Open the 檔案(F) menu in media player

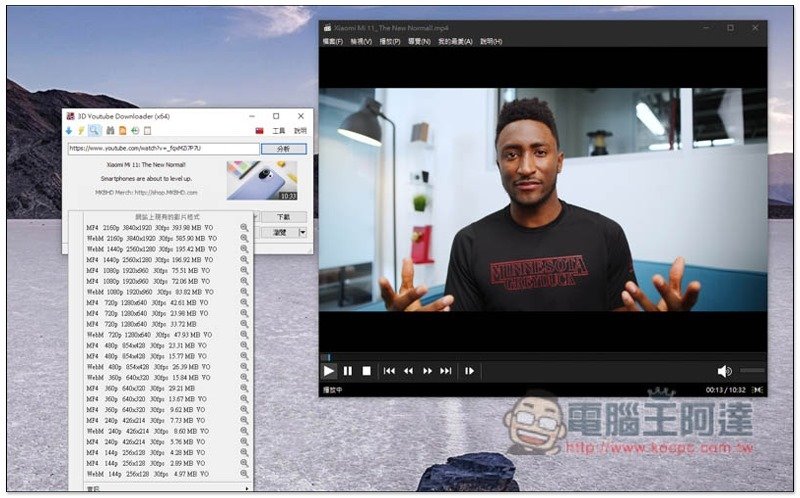332,42
